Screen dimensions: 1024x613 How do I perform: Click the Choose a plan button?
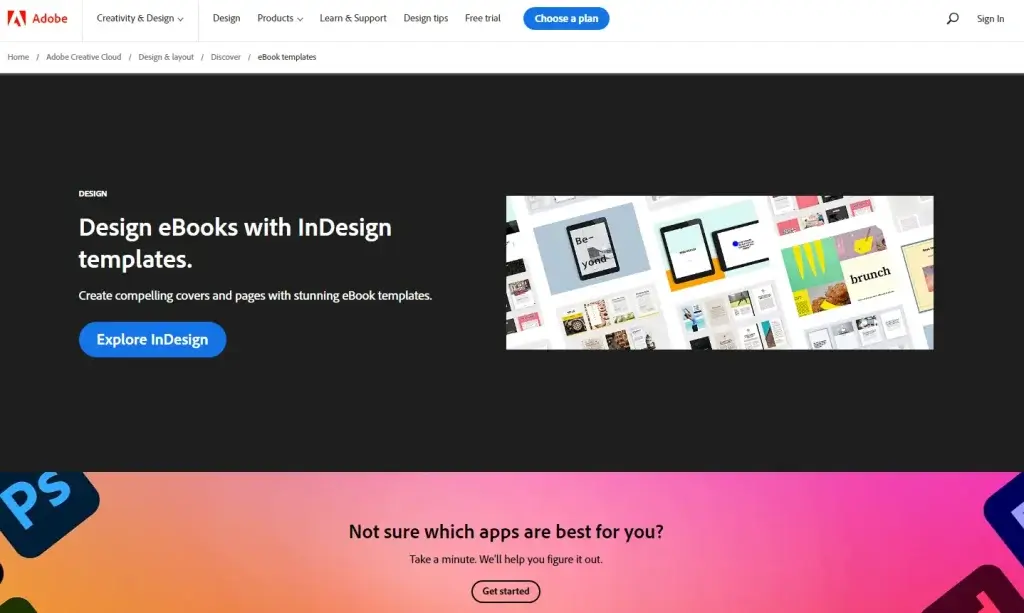pyautogui.click(x=566, y=18)
